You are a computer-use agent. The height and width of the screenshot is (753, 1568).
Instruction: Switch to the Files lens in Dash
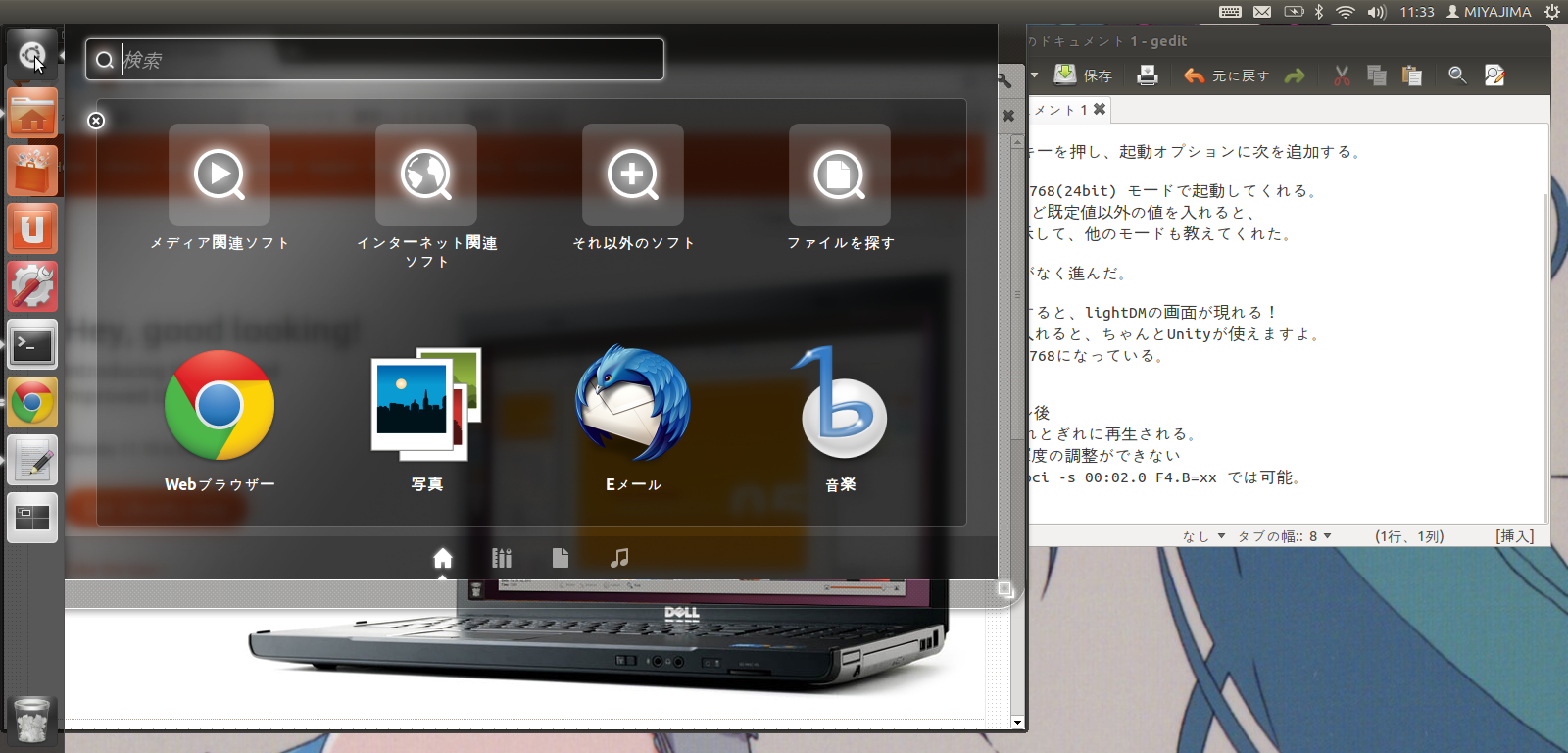(x=561, y=558)
